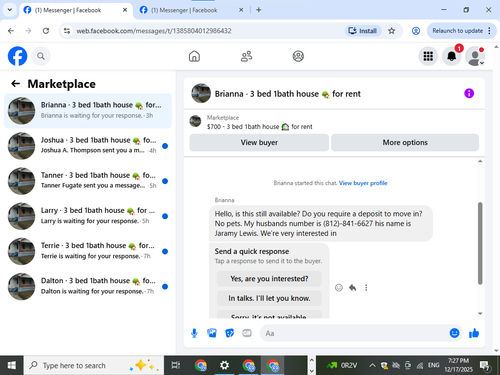Click the Chrome back navigation arrow
This screenshot has height=375, width=500.
(11, 31)
